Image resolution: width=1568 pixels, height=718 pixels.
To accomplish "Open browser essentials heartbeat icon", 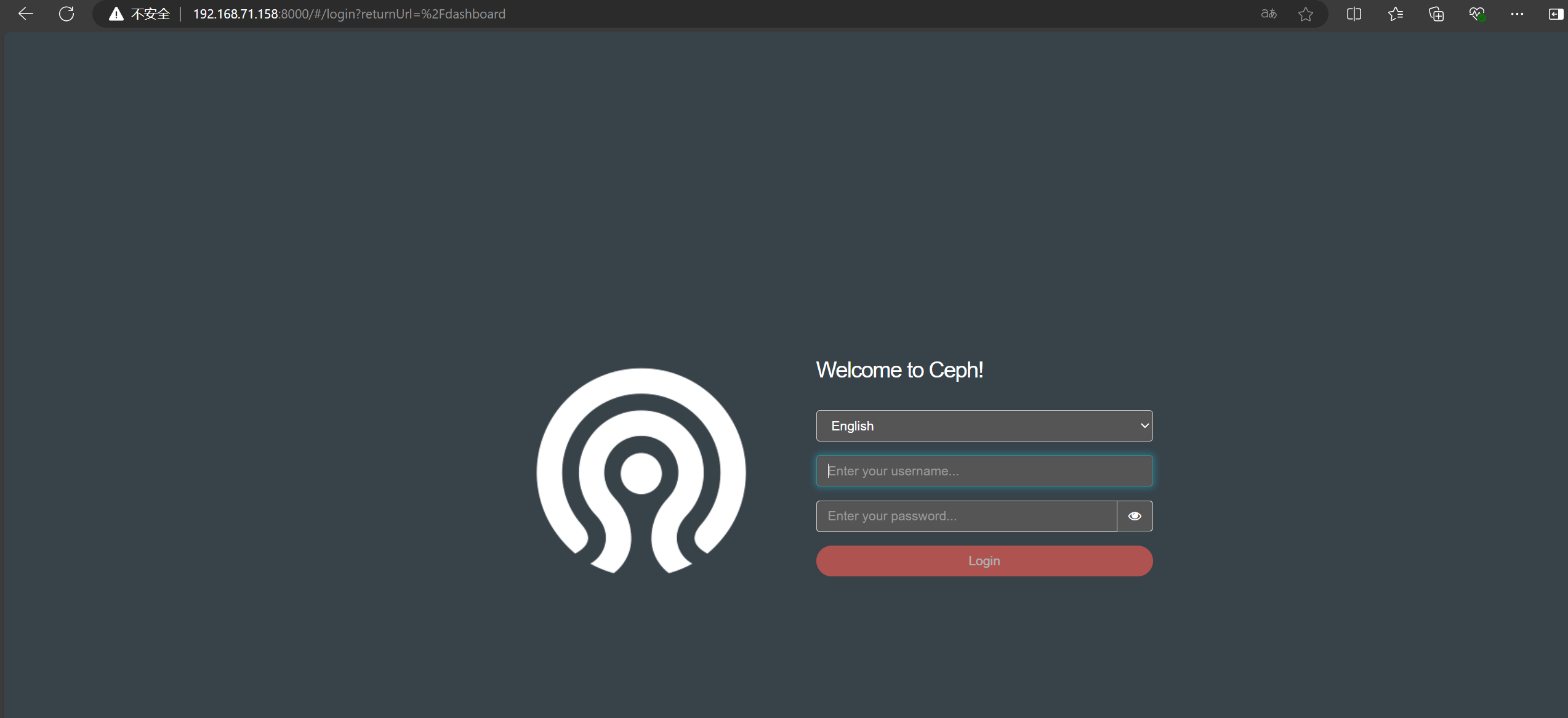I will [x=1477, y=14].
